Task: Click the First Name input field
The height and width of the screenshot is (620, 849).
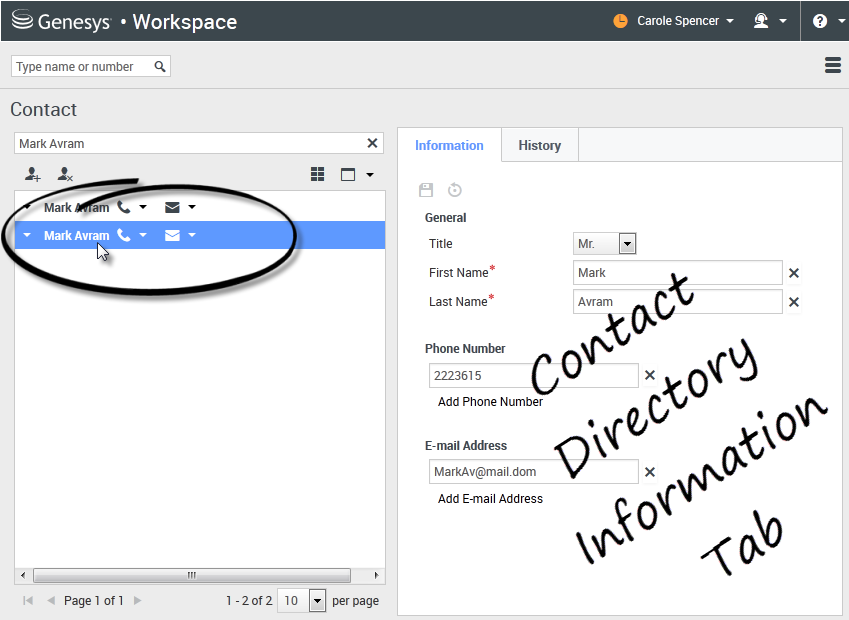Action: (677, 273)
